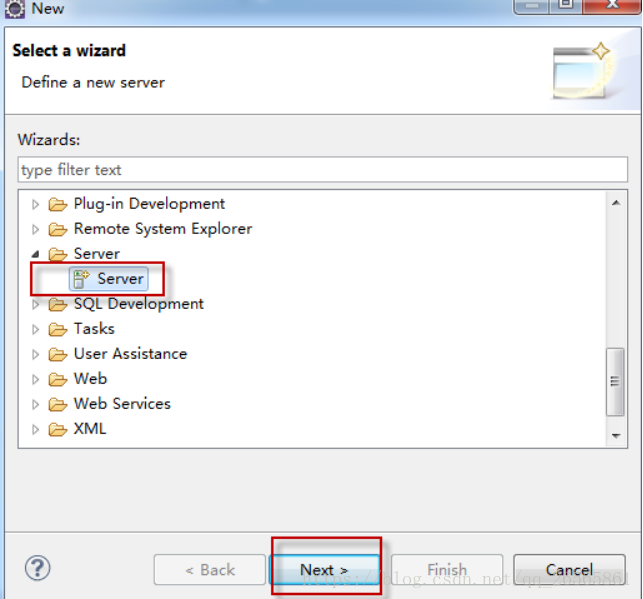This screenshot has height=599, width=643.
Task: Open the help question mark icon
Action: click(x=37, y=568)
